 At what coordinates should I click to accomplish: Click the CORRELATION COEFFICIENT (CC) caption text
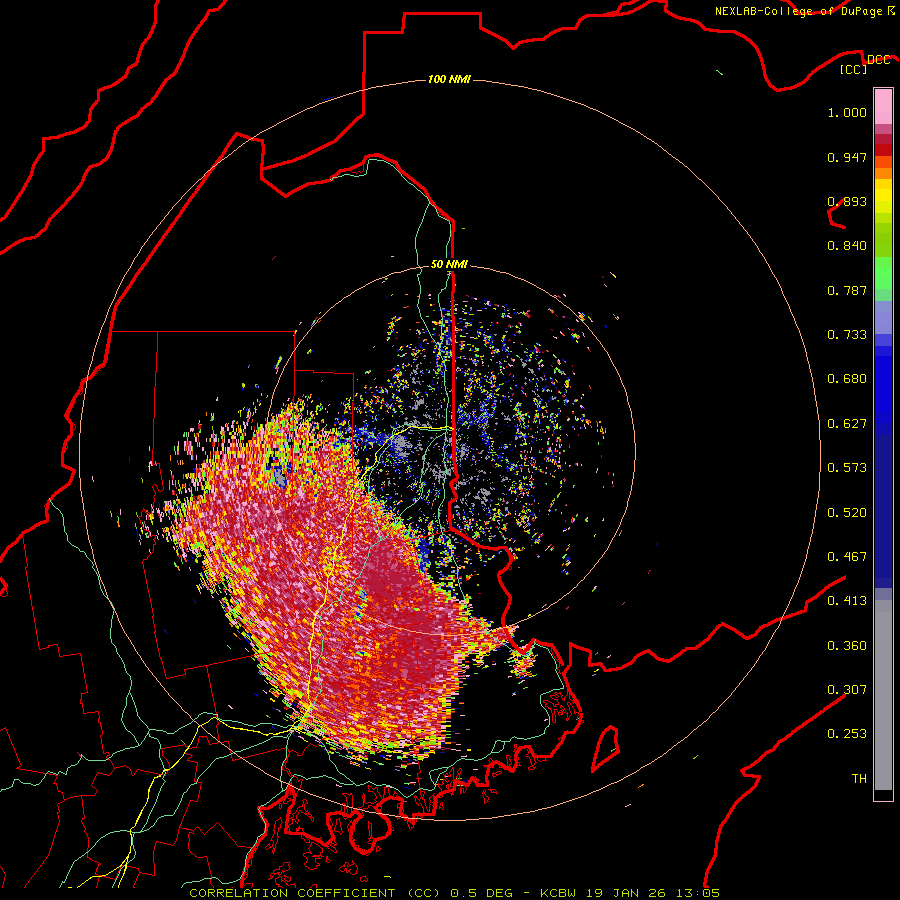click(315, 893)
